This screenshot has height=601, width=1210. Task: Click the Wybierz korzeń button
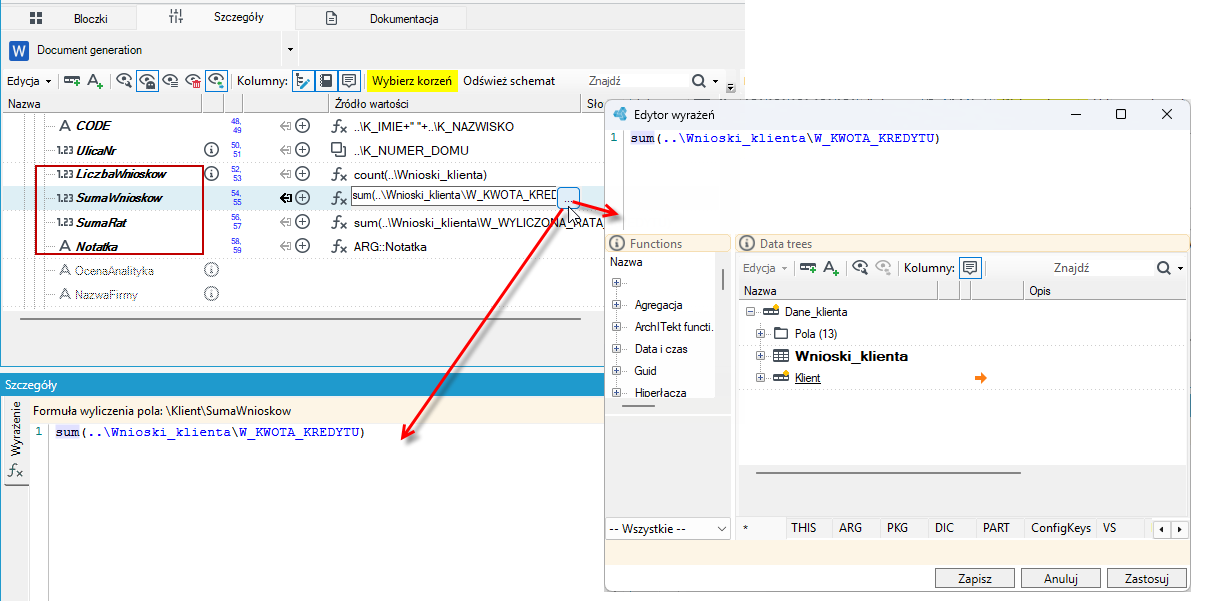coord(412,81)
